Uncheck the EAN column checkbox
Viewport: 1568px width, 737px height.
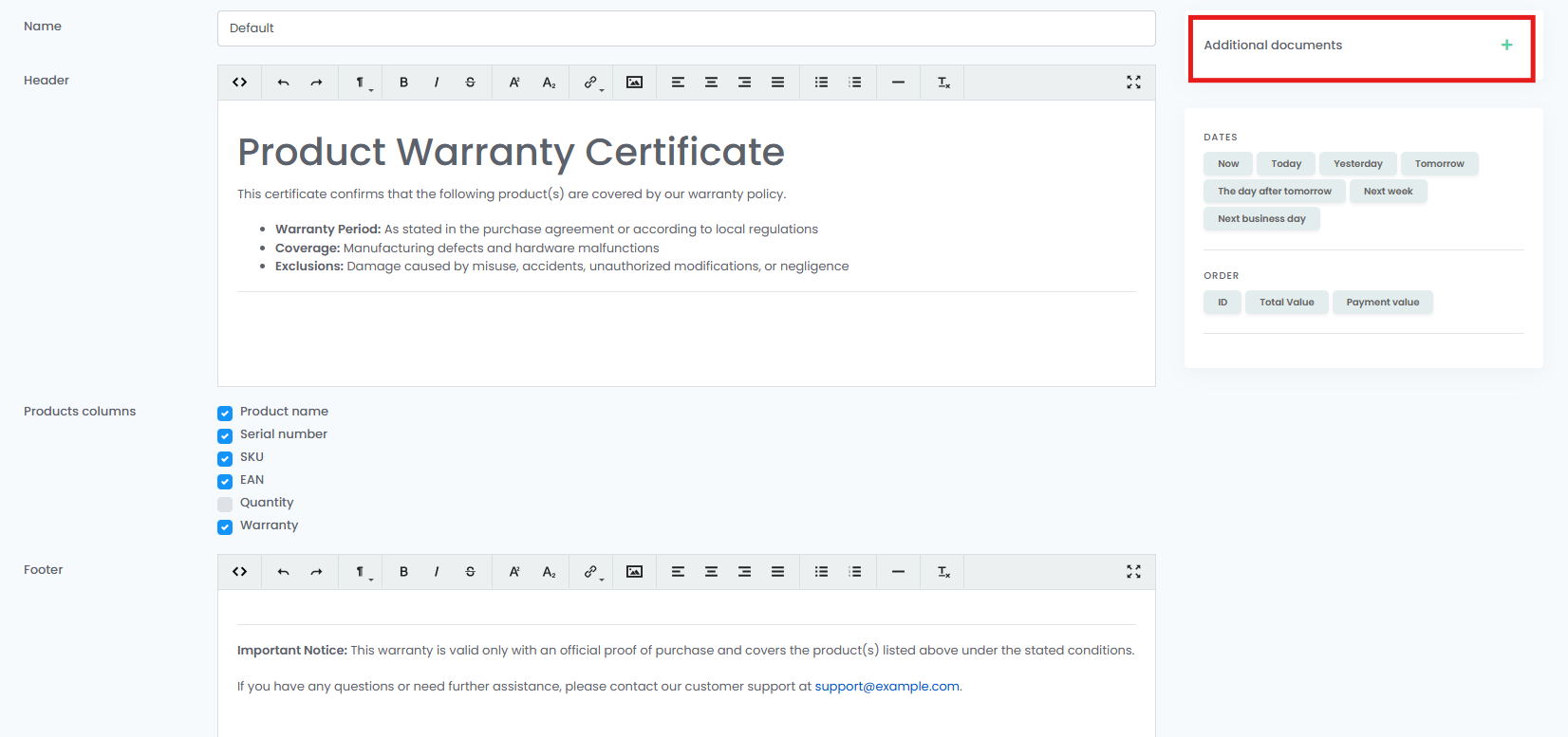pos(225,482)
